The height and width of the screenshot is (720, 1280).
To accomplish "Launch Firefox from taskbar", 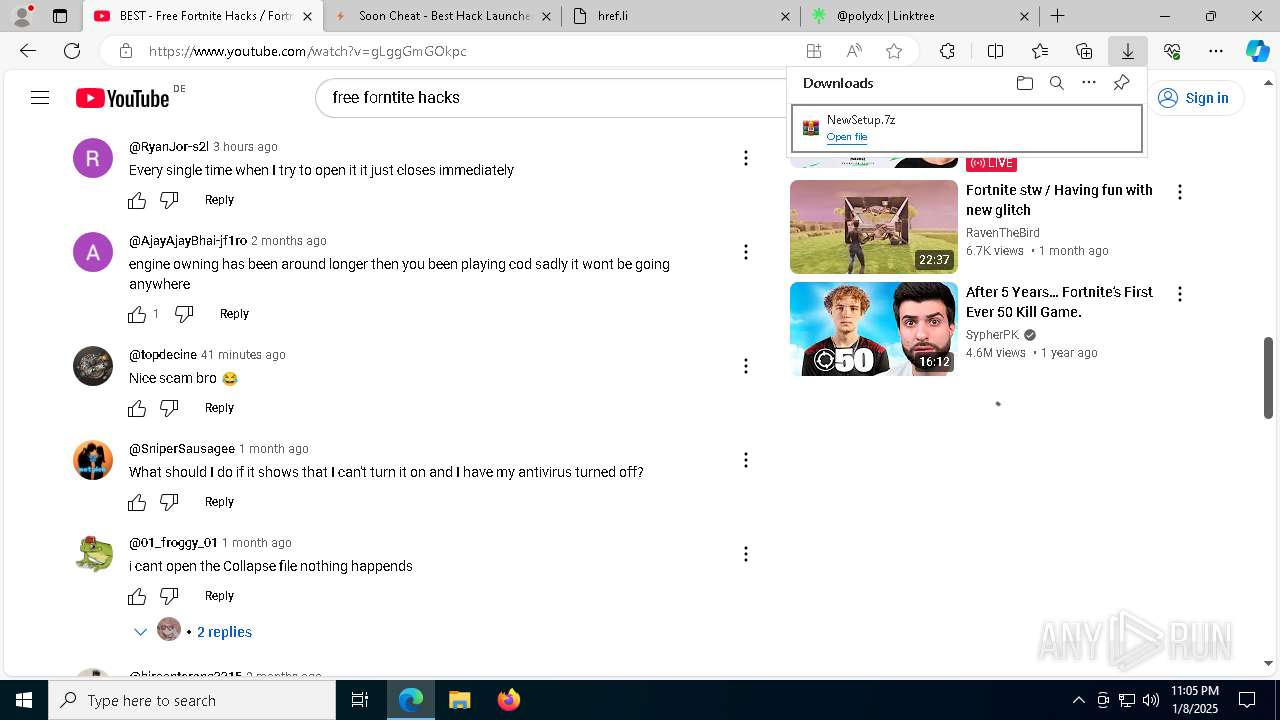I will pos(508,700).
